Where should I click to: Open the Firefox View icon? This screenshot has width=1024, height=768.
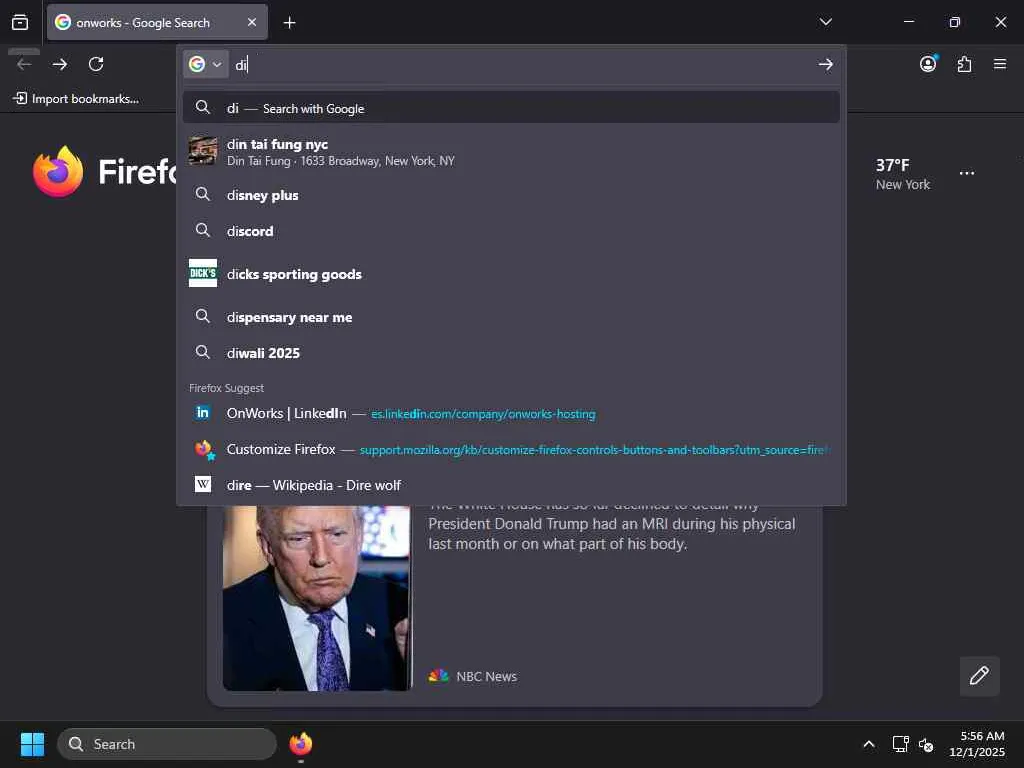[20, 22]
